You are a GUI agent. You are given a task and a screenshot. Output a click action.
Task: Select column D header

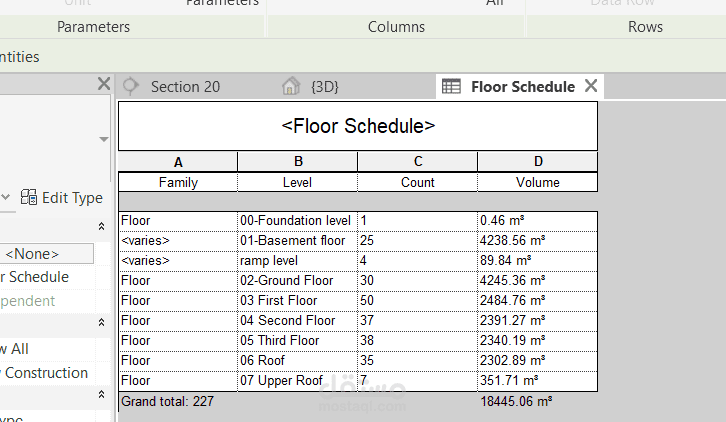point(538,162)
